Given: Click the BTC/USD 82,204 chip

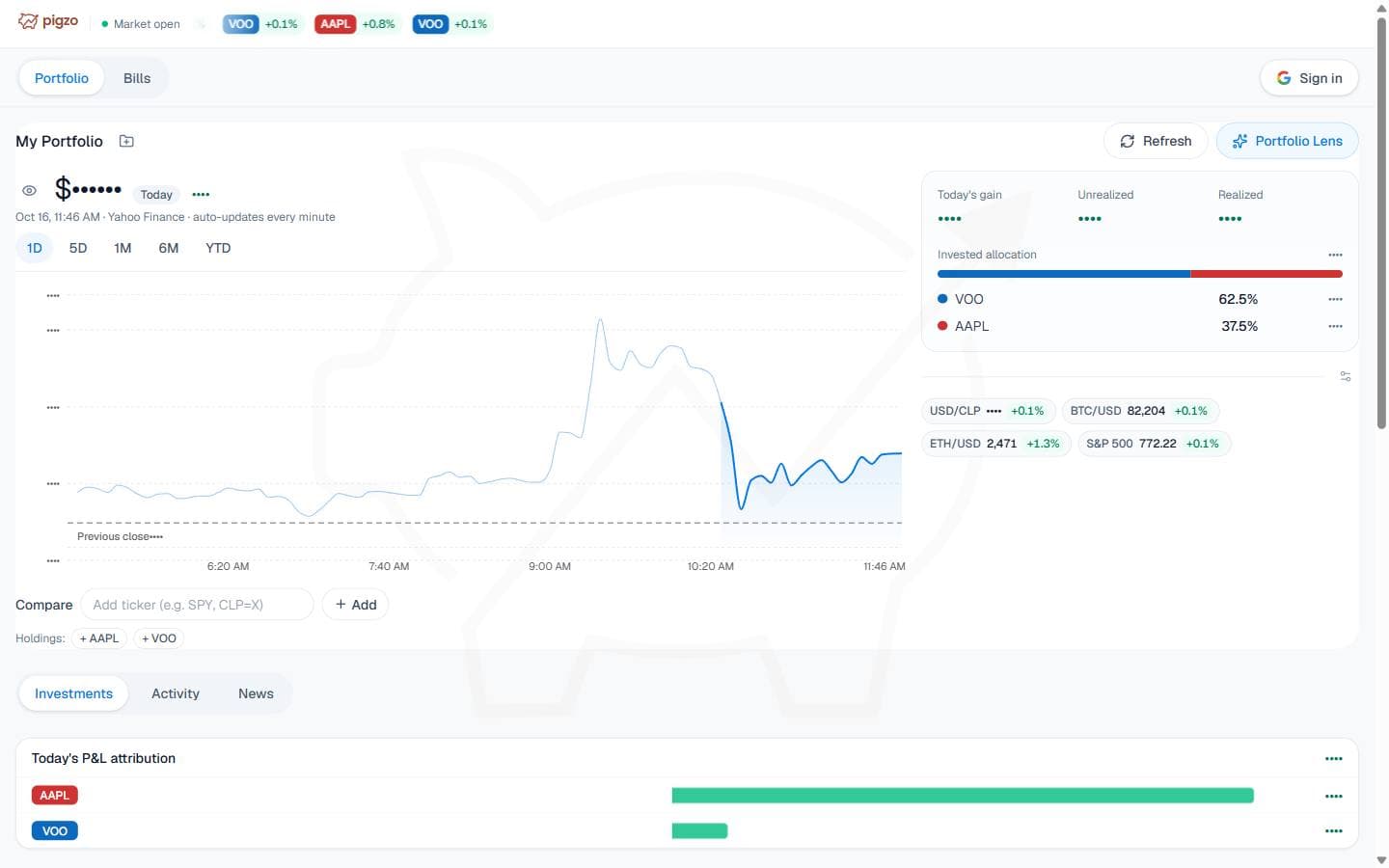Looking at the screenshot, I should coord(1140,411).
